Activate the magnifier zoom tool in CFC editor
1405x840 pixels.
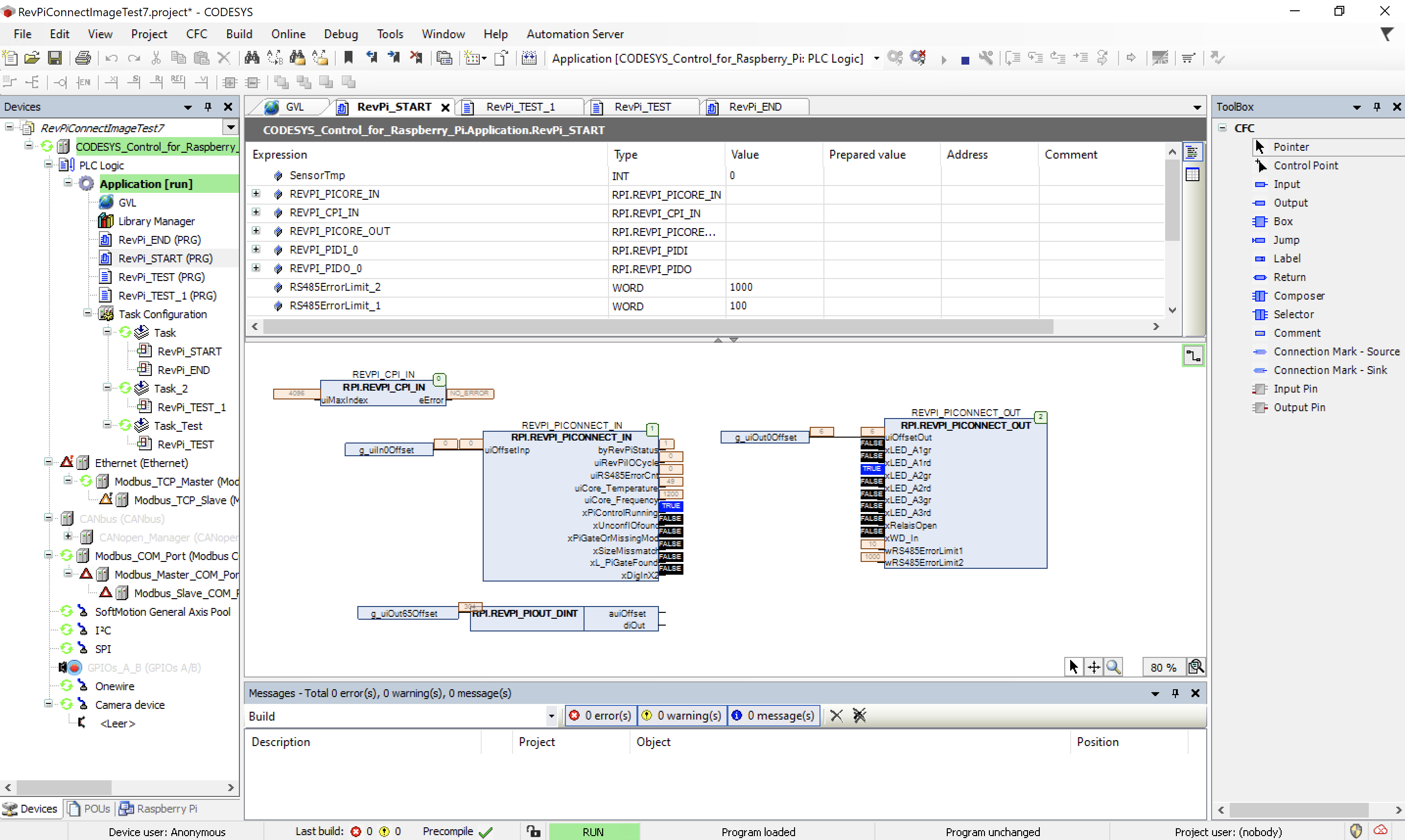pyautogui.click(x=1113, y=667)
